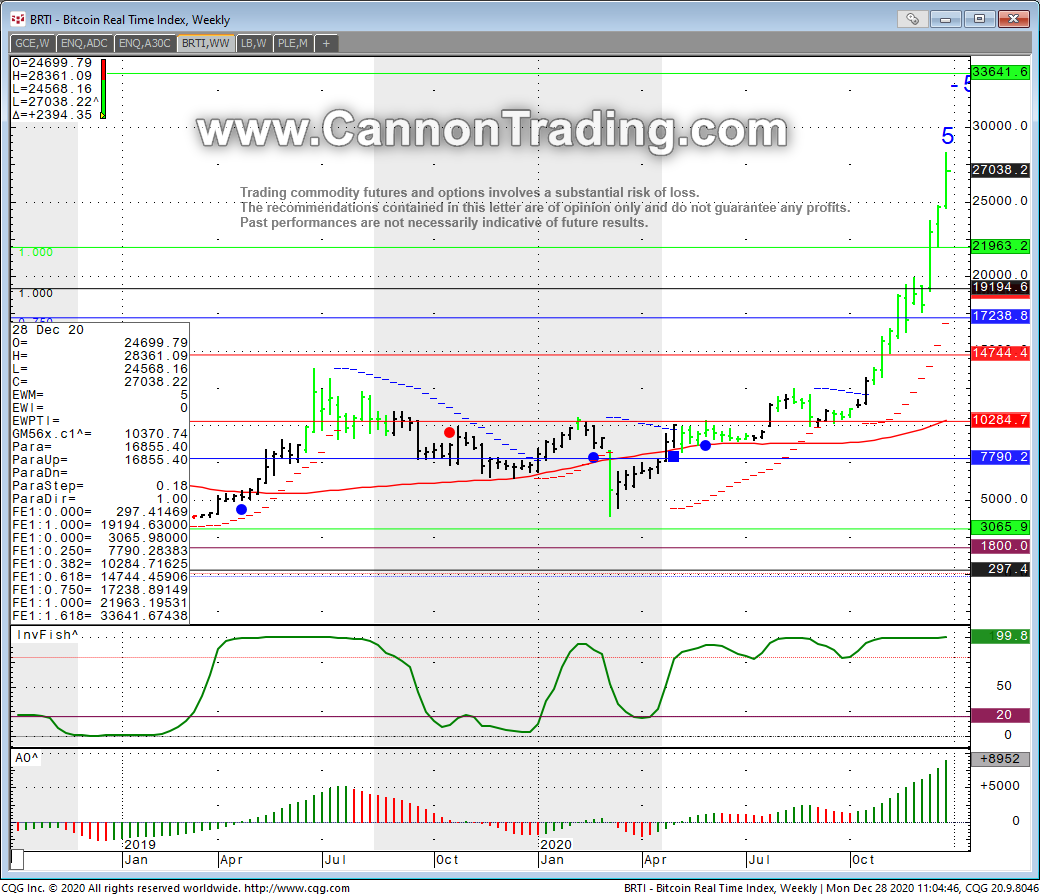Switch to the ENQ,ADC chart tab

(x=85, y=43)
